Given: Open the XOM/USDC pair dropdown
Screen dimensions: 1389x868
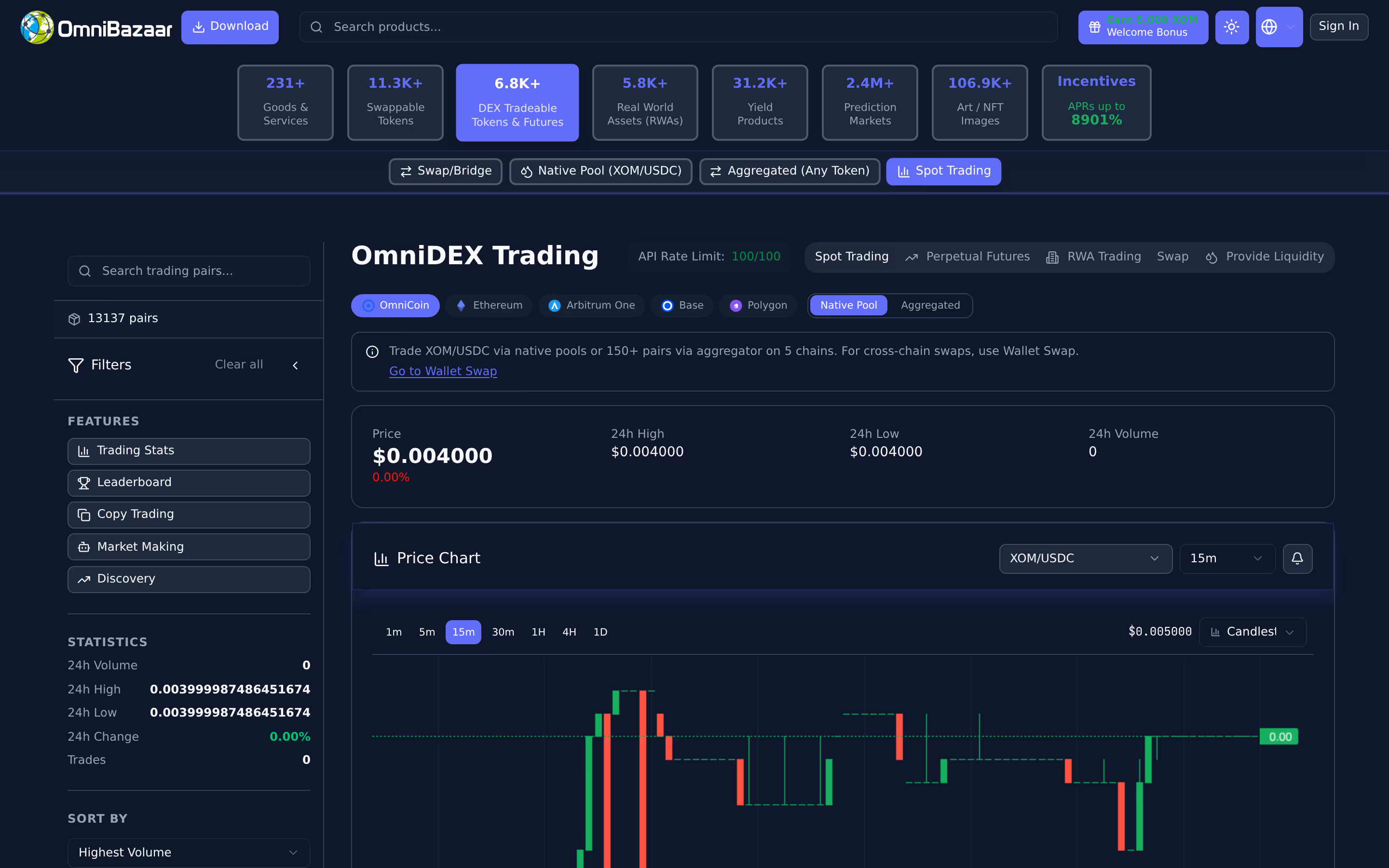Looking at the screenshot, I should (1085, 558).
